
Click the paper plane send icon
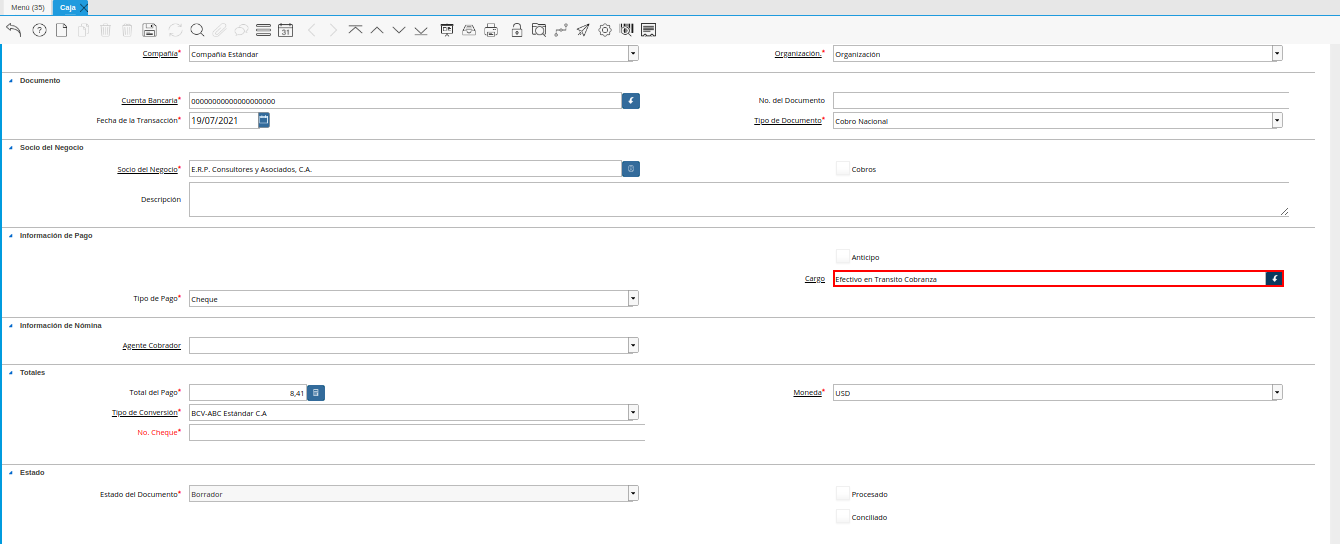tap(583, 30)
